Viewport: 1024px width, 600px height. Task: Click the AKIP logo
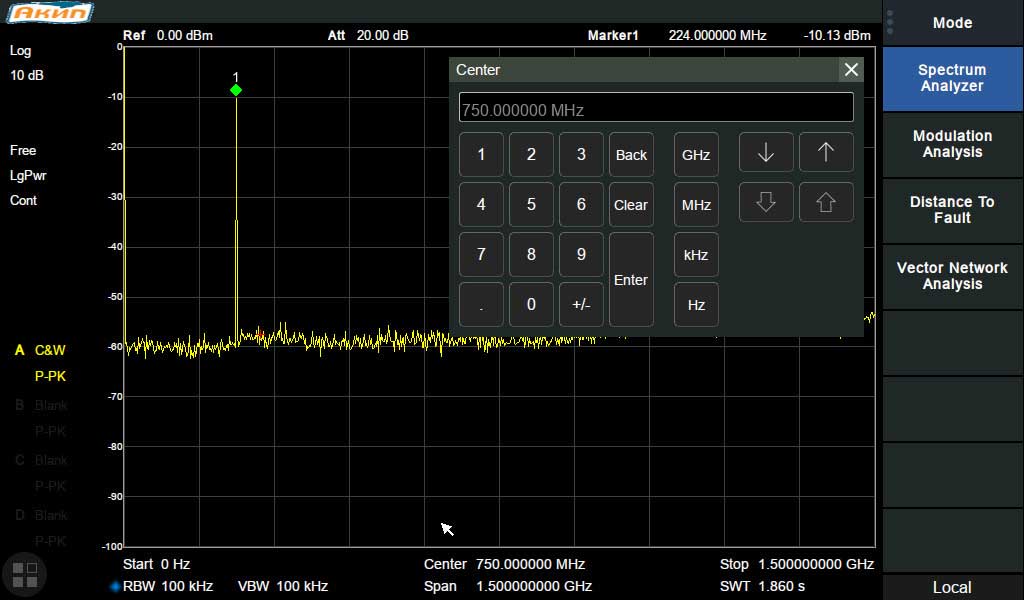[x=50, y=12]
